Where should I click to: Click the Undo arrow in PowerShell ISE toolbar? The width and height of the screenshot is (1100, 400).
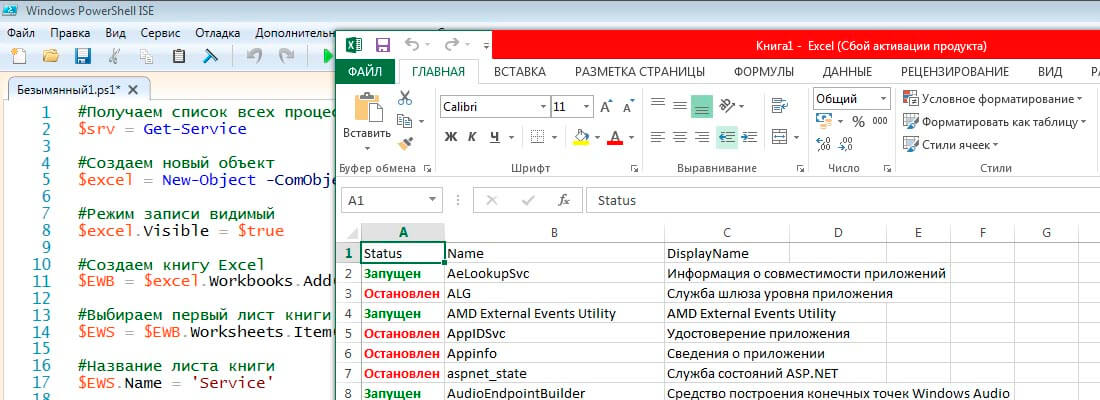click(x=254, y=57)
